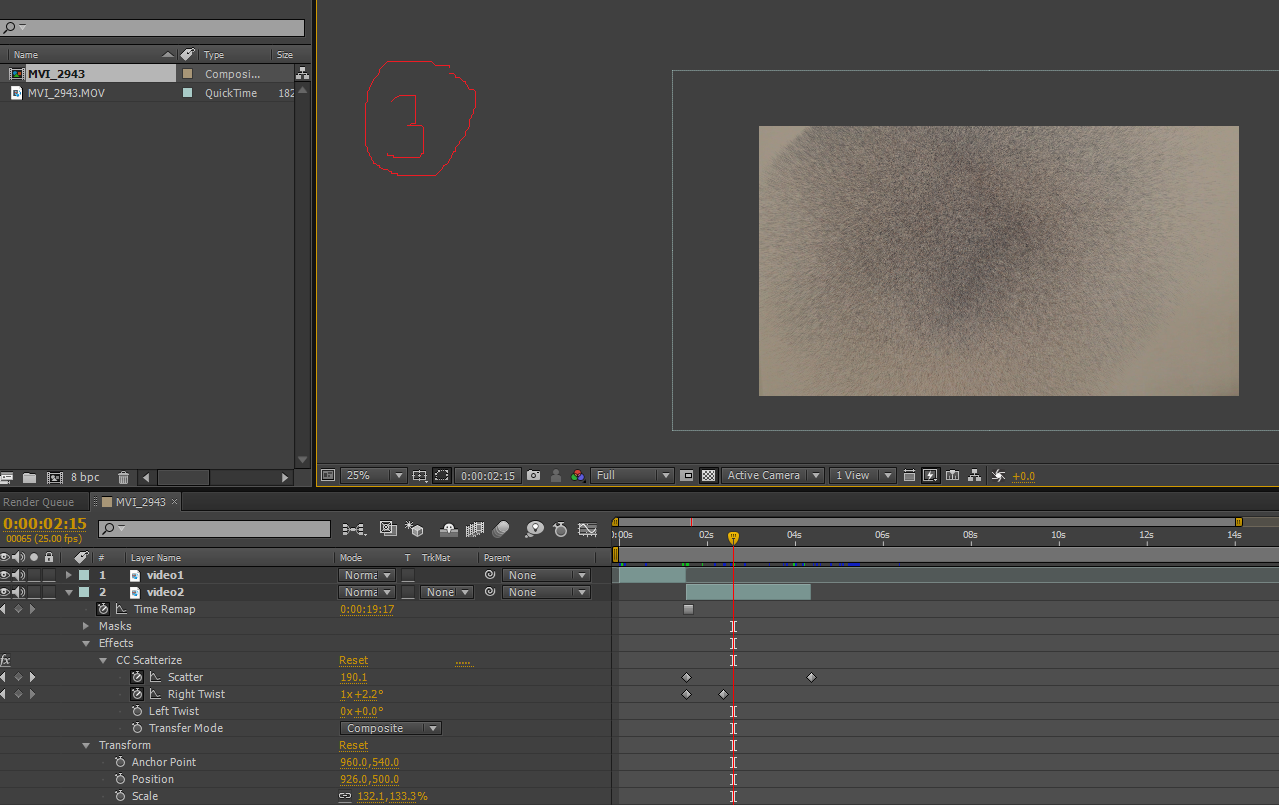Click the Show Channel RGB circles icon
Viewport: 1279px width, 805px height.
(x=577, y=476)
